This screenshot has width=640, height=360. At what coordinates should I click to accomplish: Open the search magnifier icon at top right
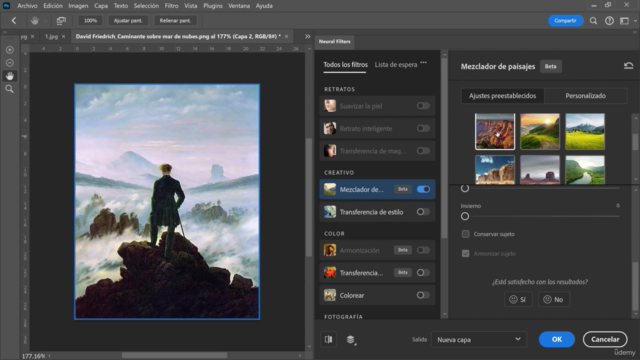tap(593, 21)
